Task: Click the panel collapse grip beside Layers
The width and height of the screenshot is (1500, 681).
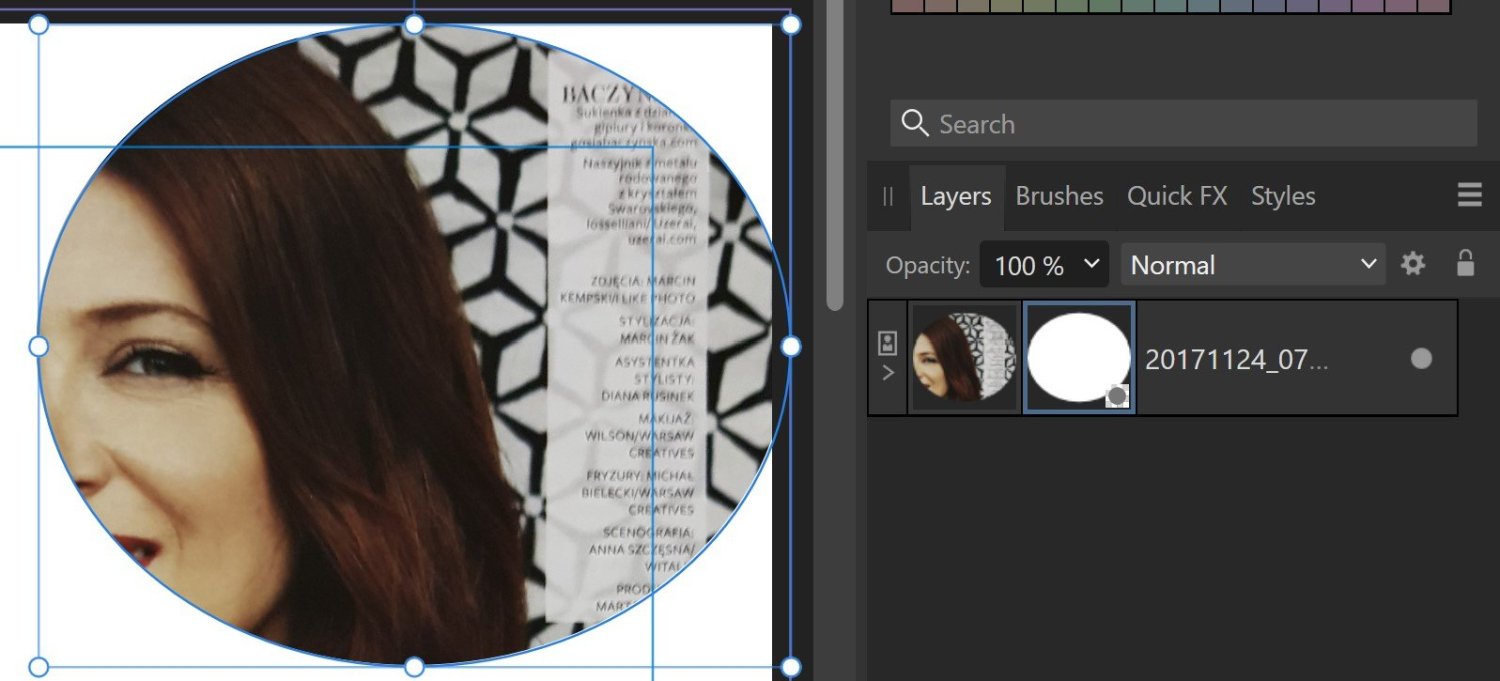Action: click(x=888, y=196)
